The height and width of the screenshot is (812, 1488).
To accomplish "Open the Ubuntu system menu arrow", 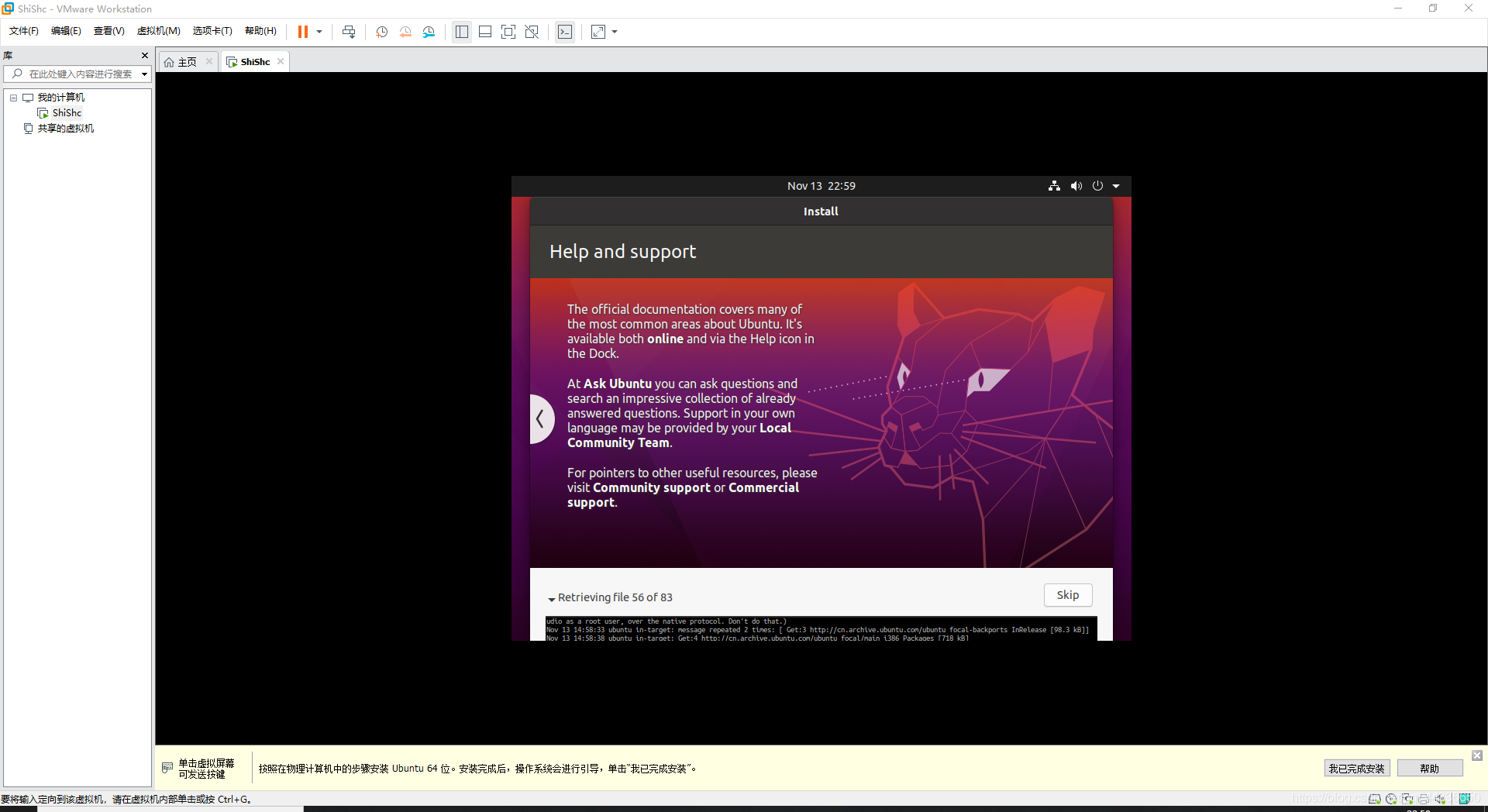I will (1116, 186).
